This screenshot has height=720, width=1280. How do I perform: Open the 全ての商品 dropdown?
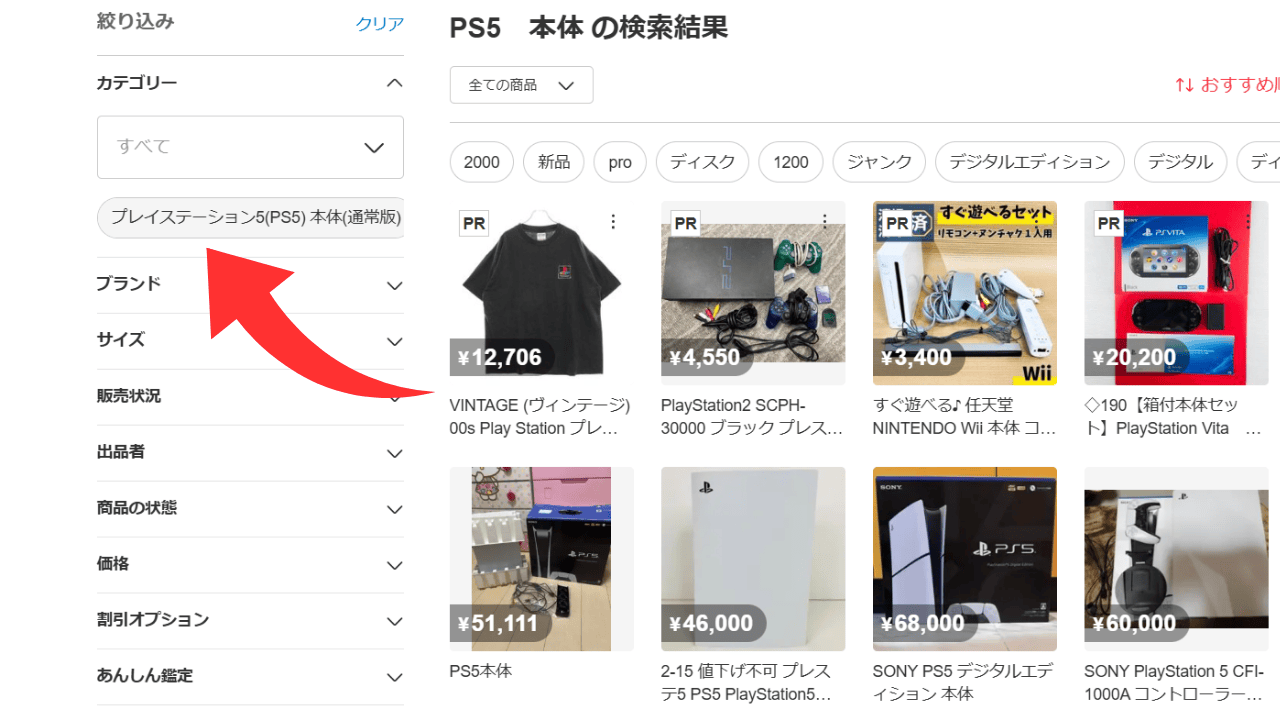[x=521, y=85]
